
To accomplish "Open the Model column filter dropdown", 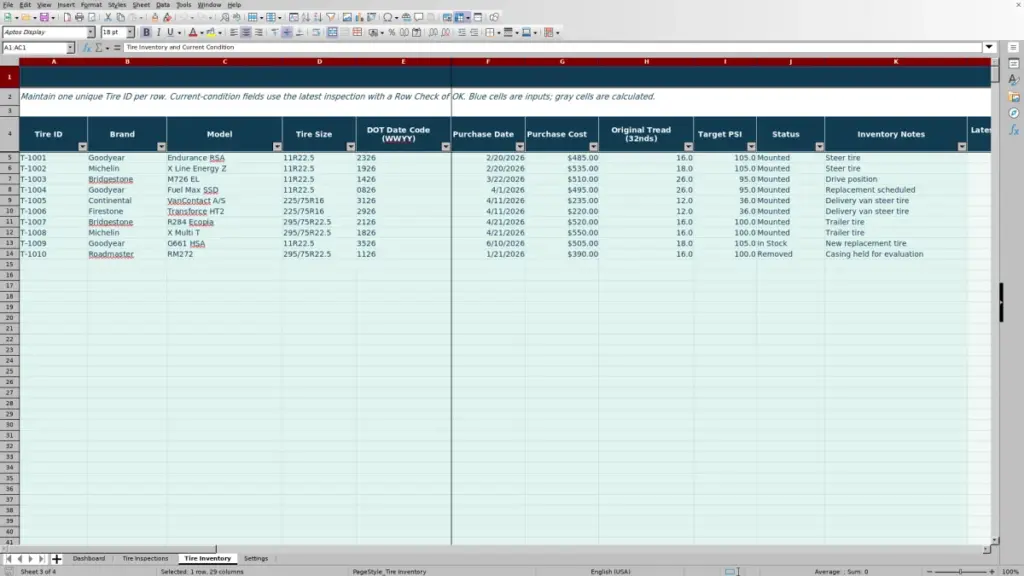I will (x=277, y=147).
